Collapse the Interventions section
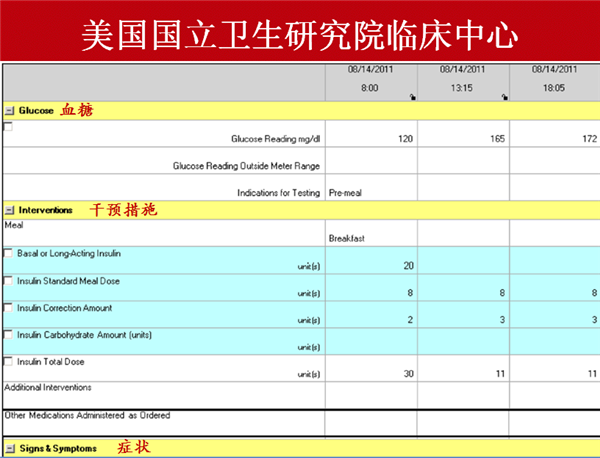 point(9,210)
